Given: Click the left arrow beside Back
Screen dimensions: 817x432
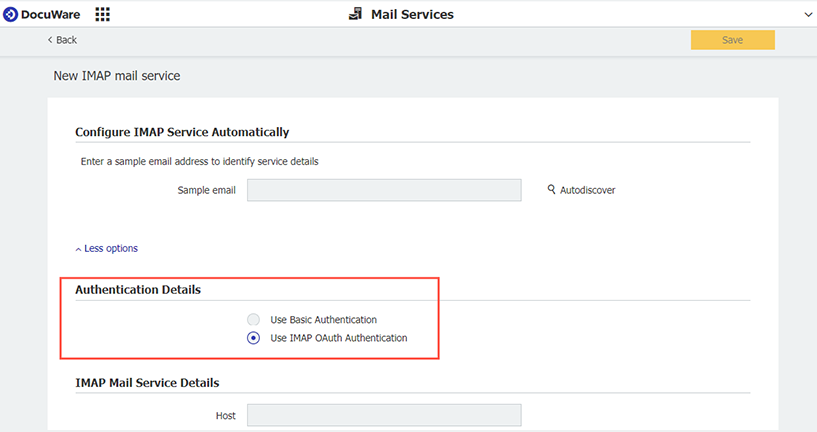Looking at the screenshot, I should [x=50, y=40].
